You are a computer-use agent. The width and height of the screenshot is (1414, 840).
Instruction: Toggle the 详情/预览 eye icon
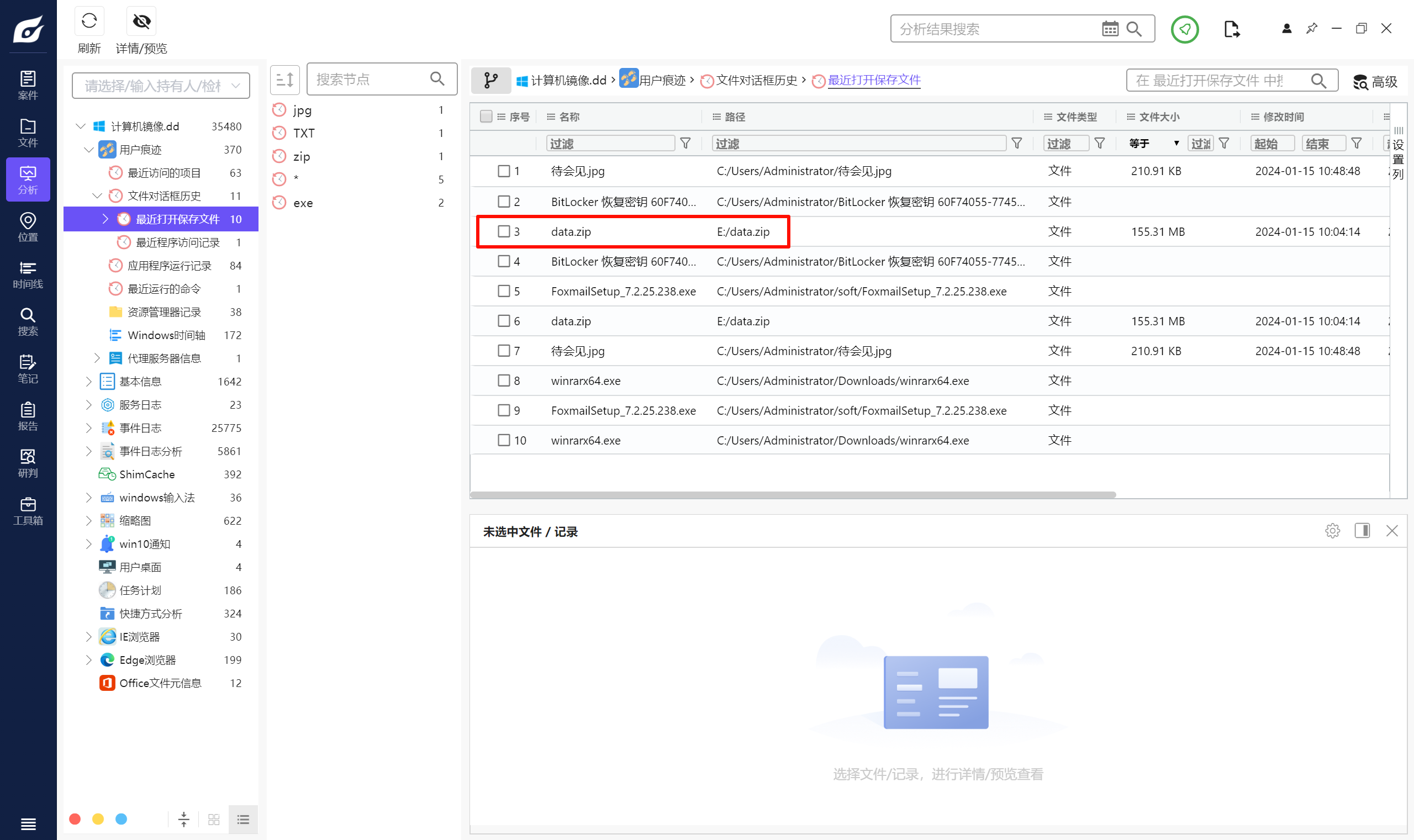click(x=141, y=22)
